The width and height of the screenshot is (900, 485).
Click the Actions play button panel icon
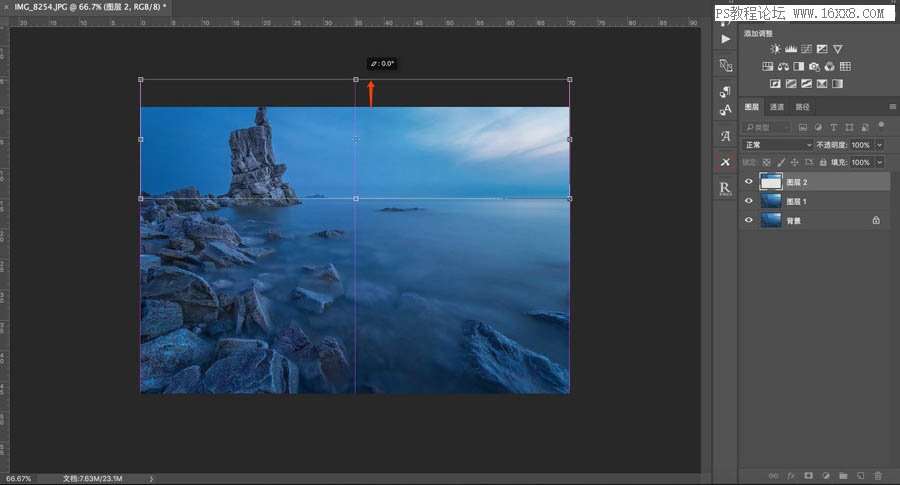726,38
